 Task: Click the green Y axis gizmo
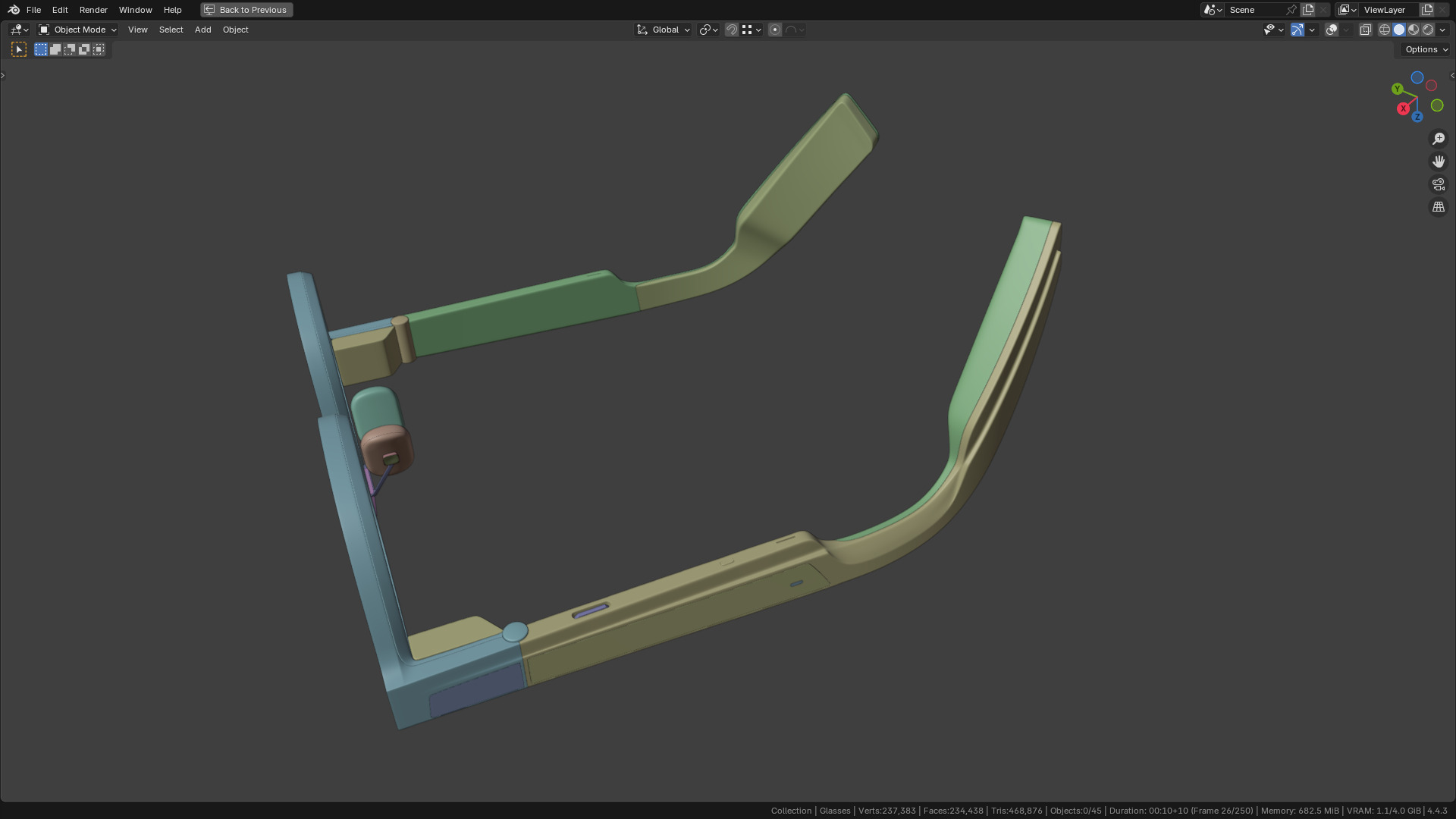[1397, 89]
